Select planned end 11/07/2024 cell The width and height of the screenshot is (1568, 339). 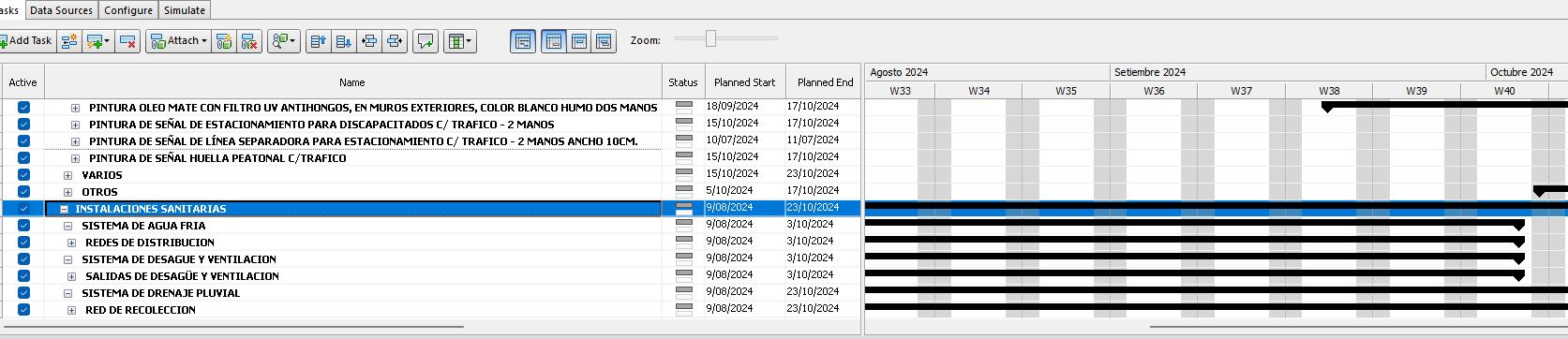click(x=823, y=140)
